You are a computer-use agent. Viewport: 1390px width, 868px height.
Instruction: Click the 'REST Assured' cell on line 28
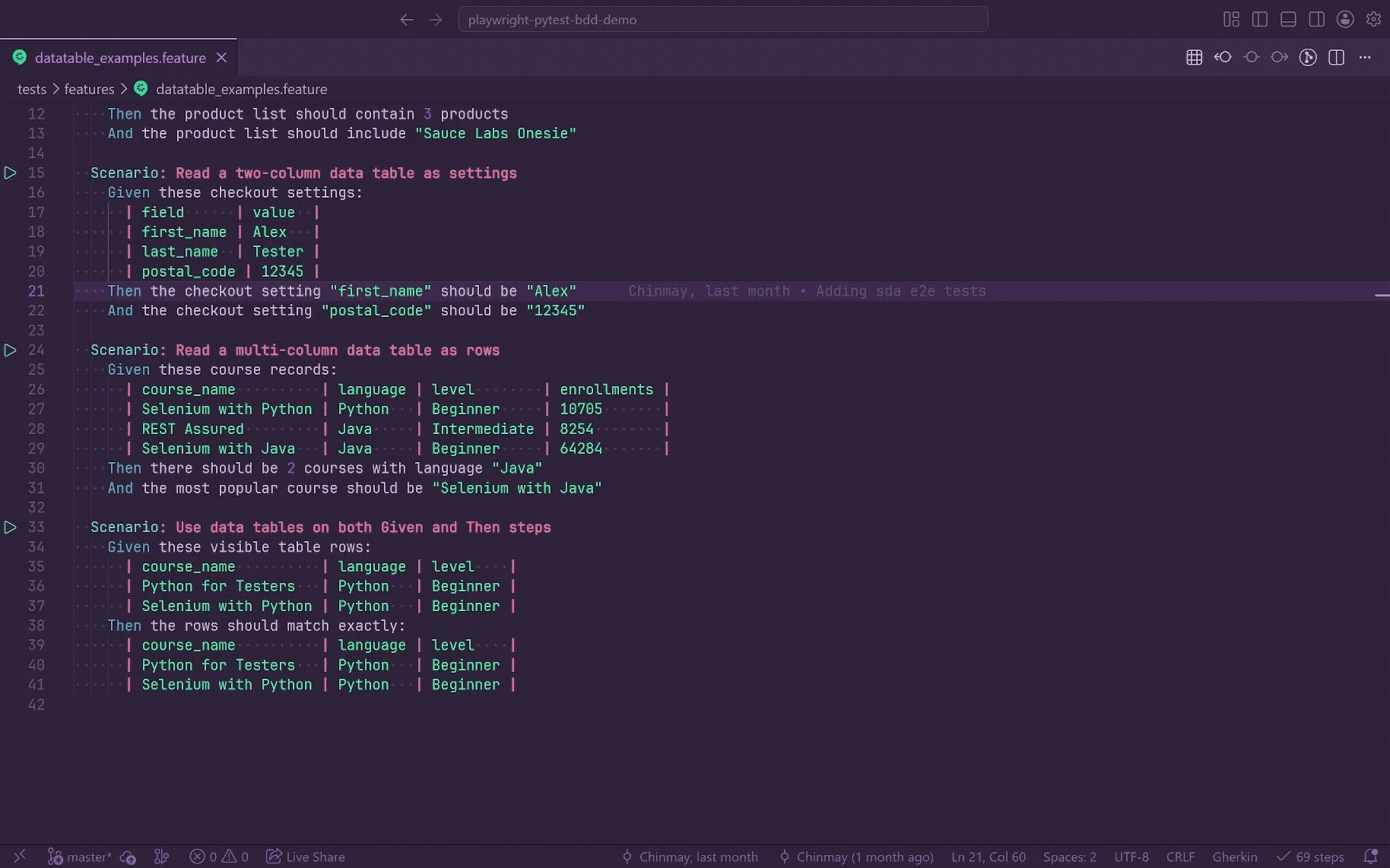[192, 429]
